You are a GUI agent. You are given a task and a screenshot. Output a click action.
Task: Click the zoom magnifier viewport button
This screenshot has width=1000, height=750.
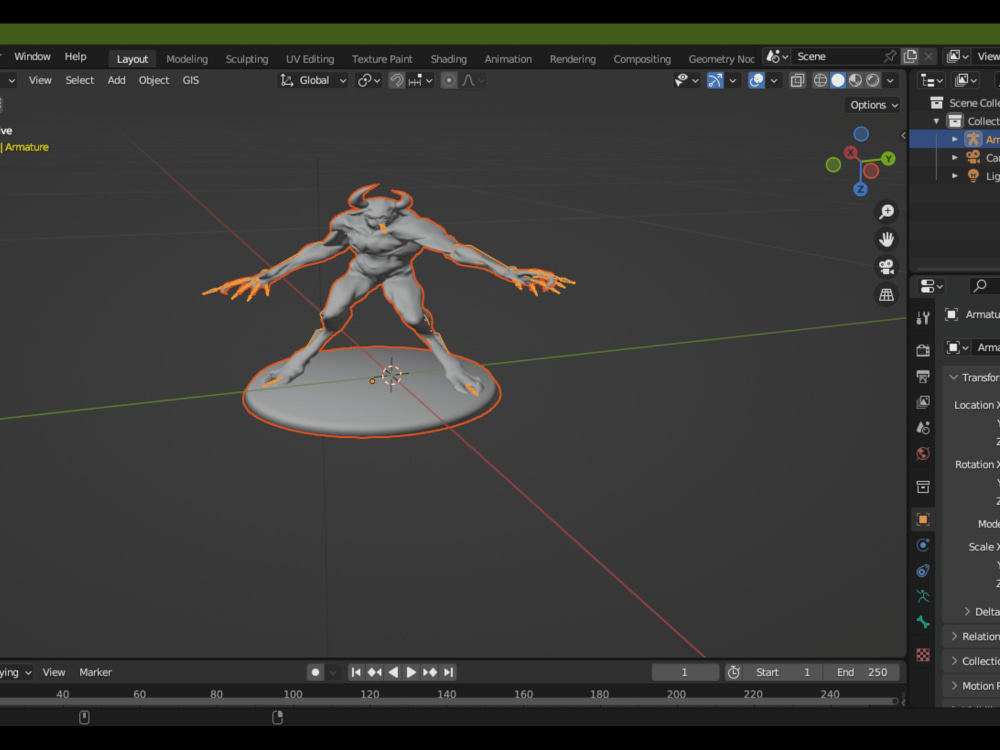[x=886, y=212]
